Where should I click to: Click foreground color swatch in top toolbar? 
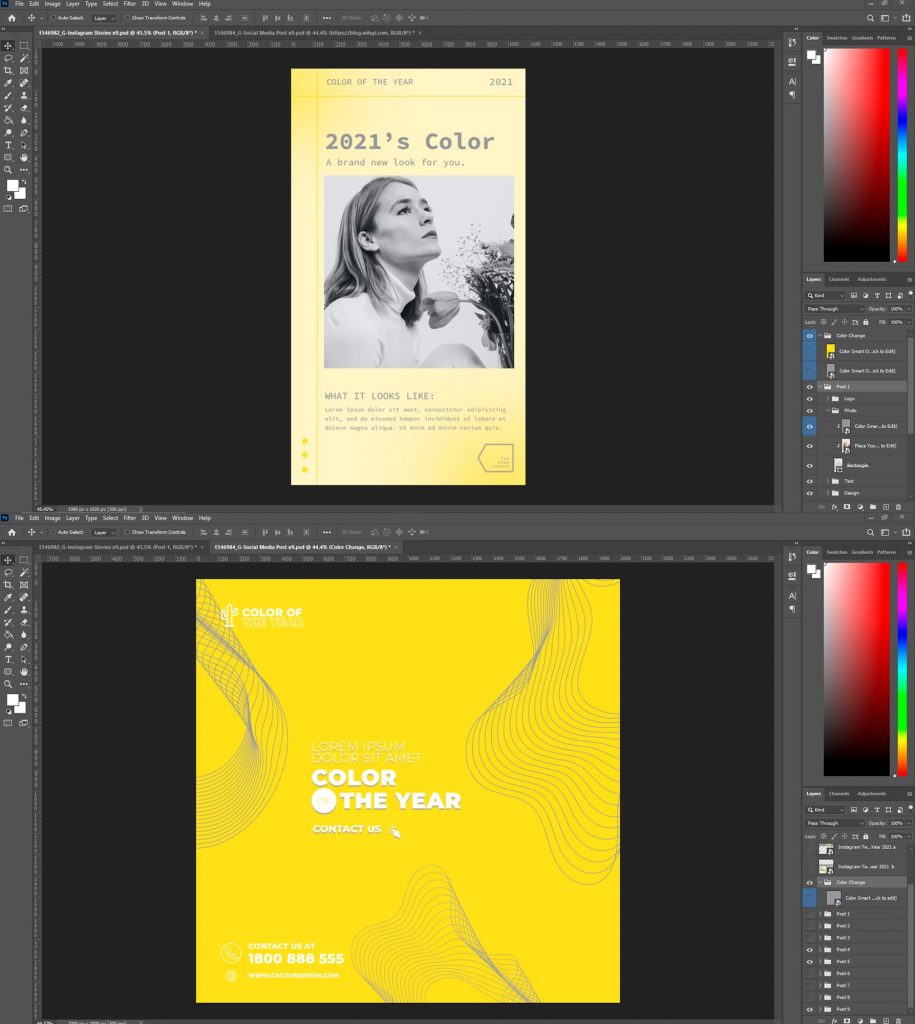[x=12, y=185]
